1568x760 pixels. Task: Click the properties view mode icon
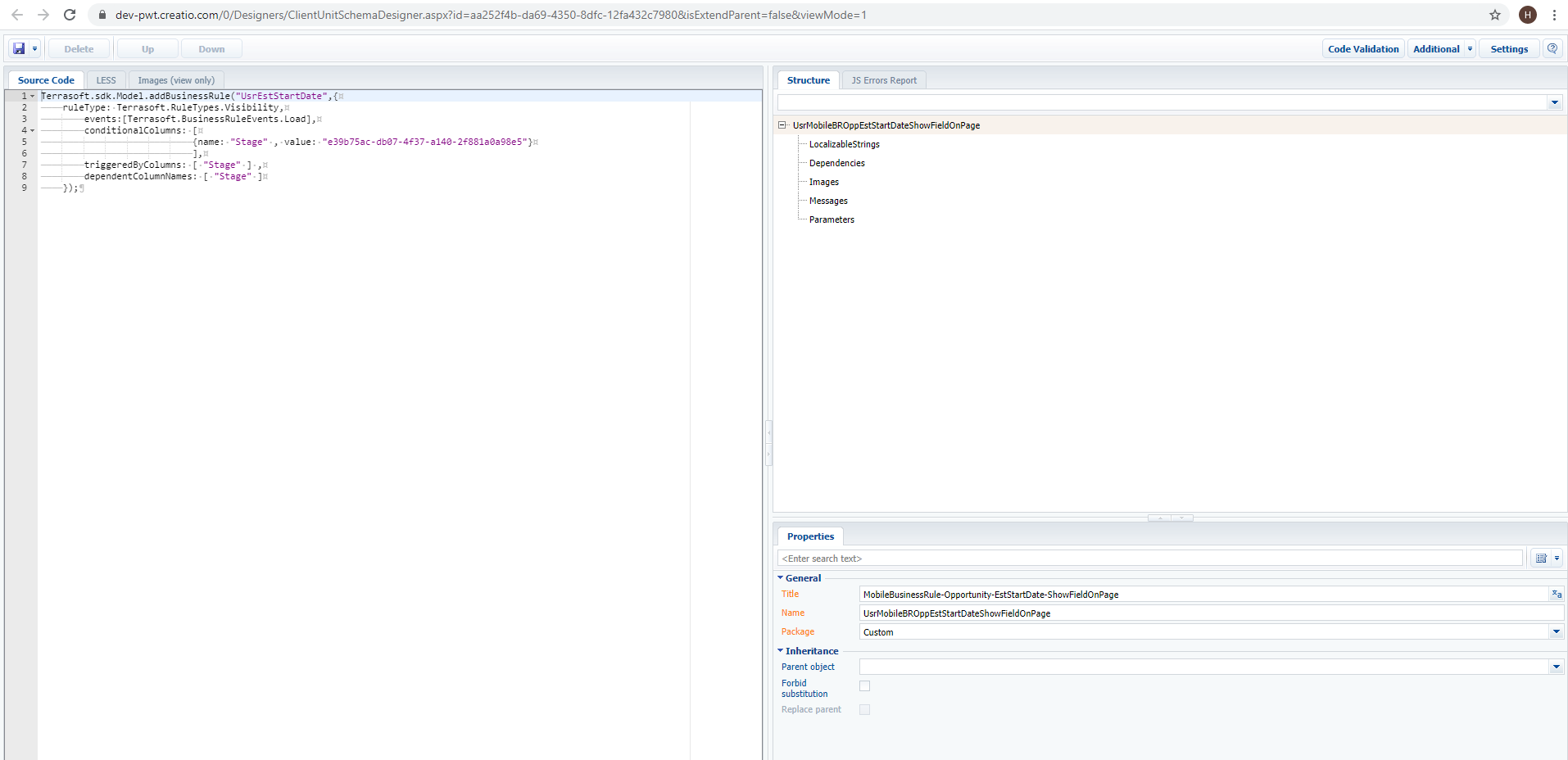1541,559
